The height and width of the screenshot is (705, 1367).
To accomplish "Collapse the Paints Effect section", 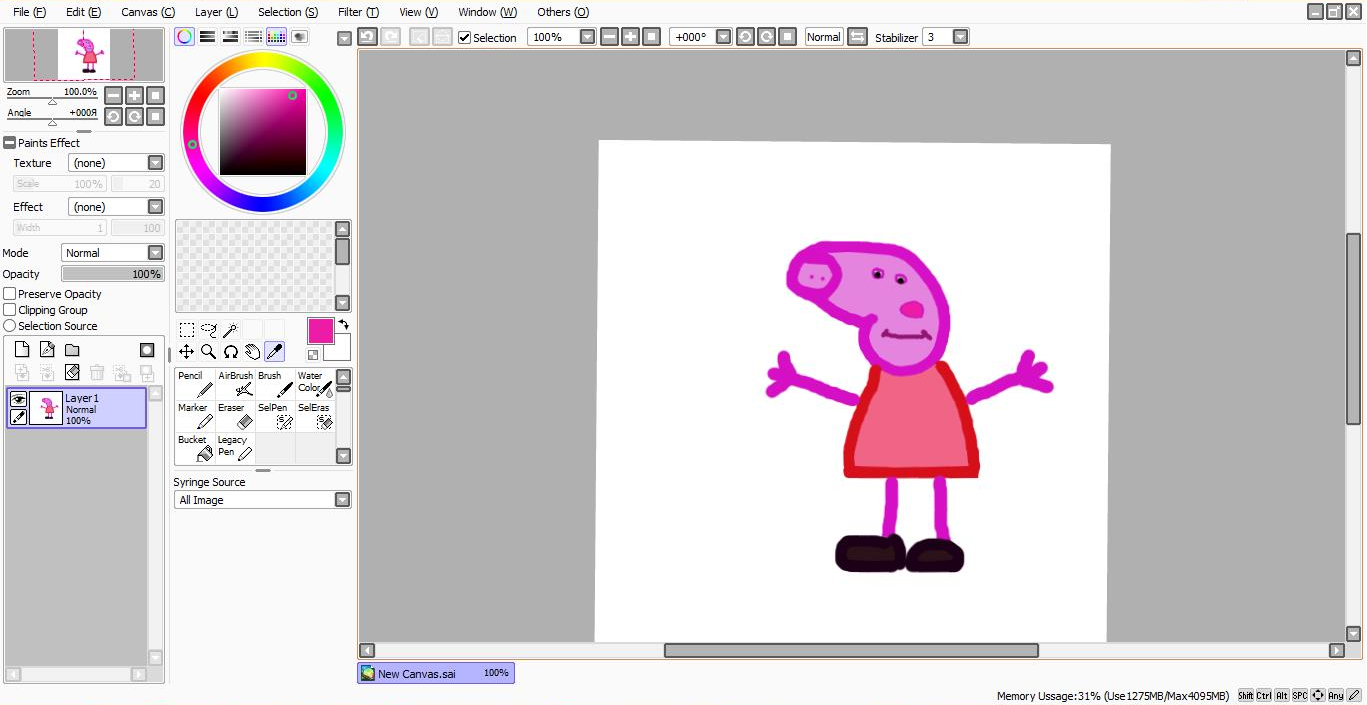I will (x=9, y=143).
